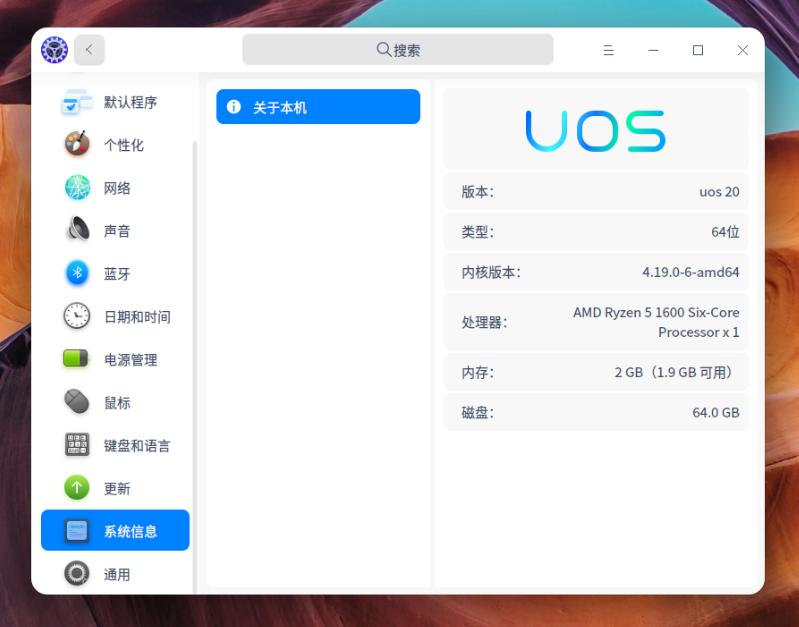Open 网络 network settings

tap(115, 188)
